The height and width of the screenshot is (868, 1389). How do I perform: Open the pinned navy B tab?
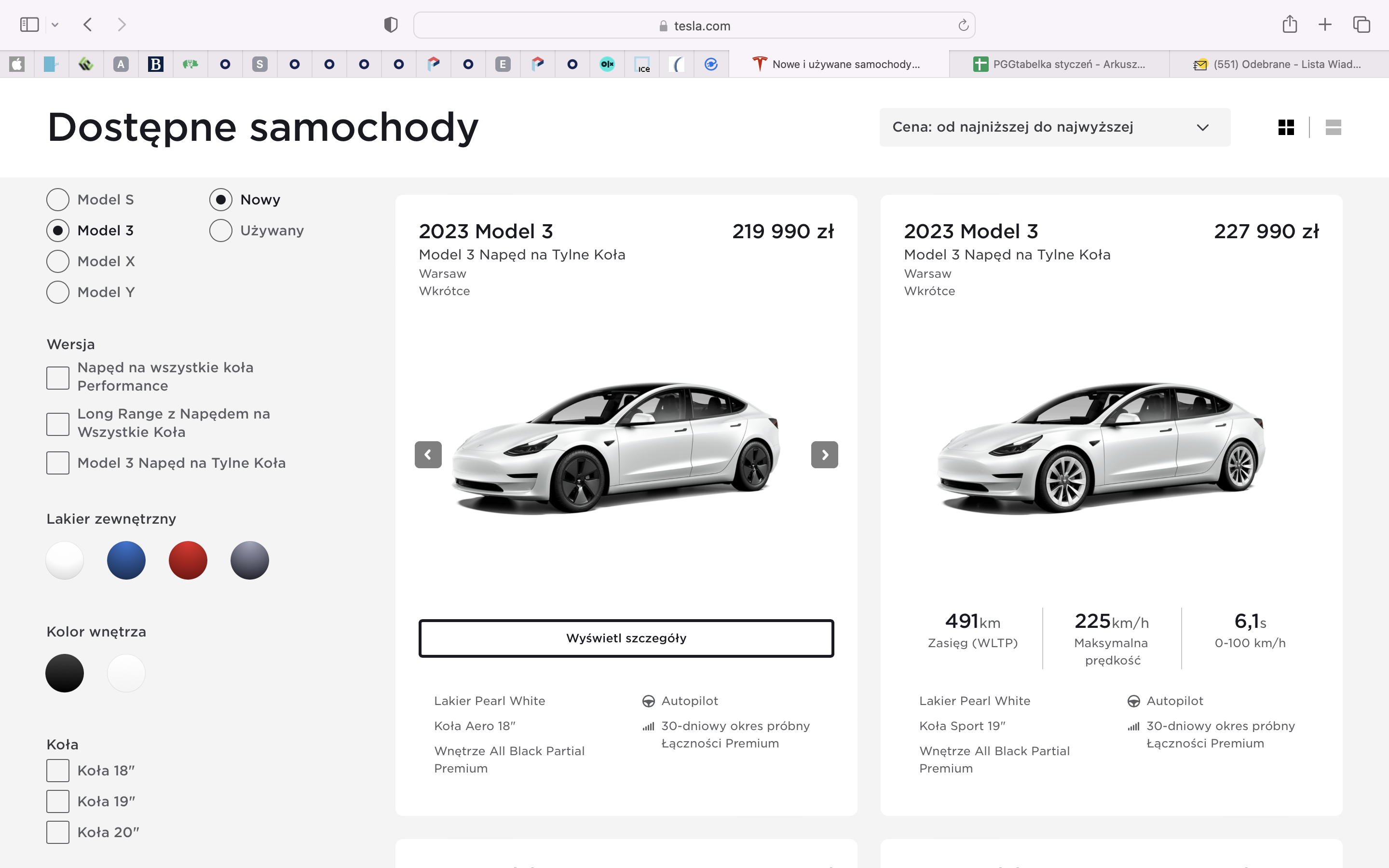pyautogui.click(x=156, y=64)
